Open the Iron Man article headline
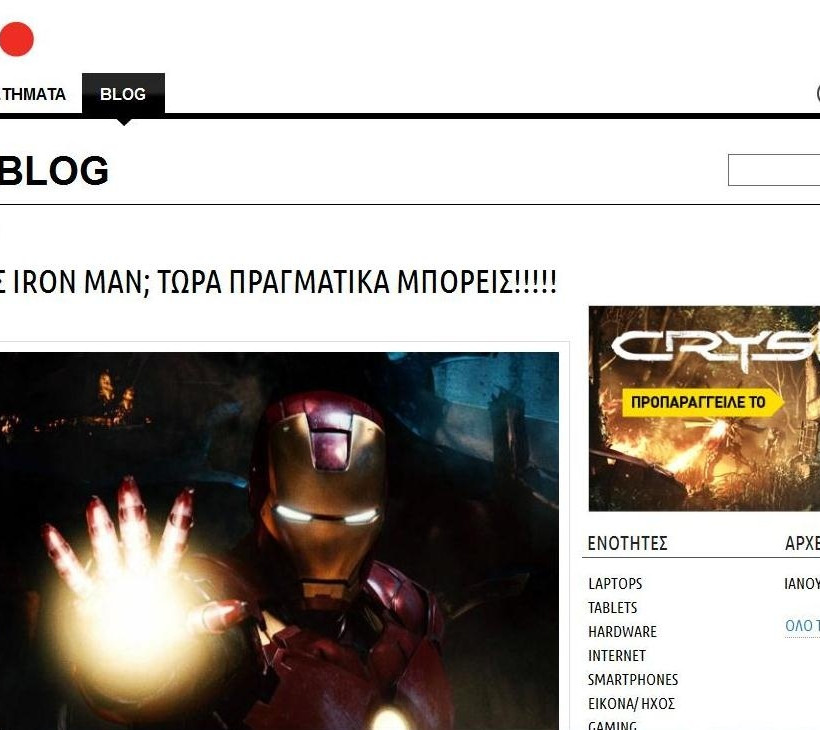 tap(278, 282)
